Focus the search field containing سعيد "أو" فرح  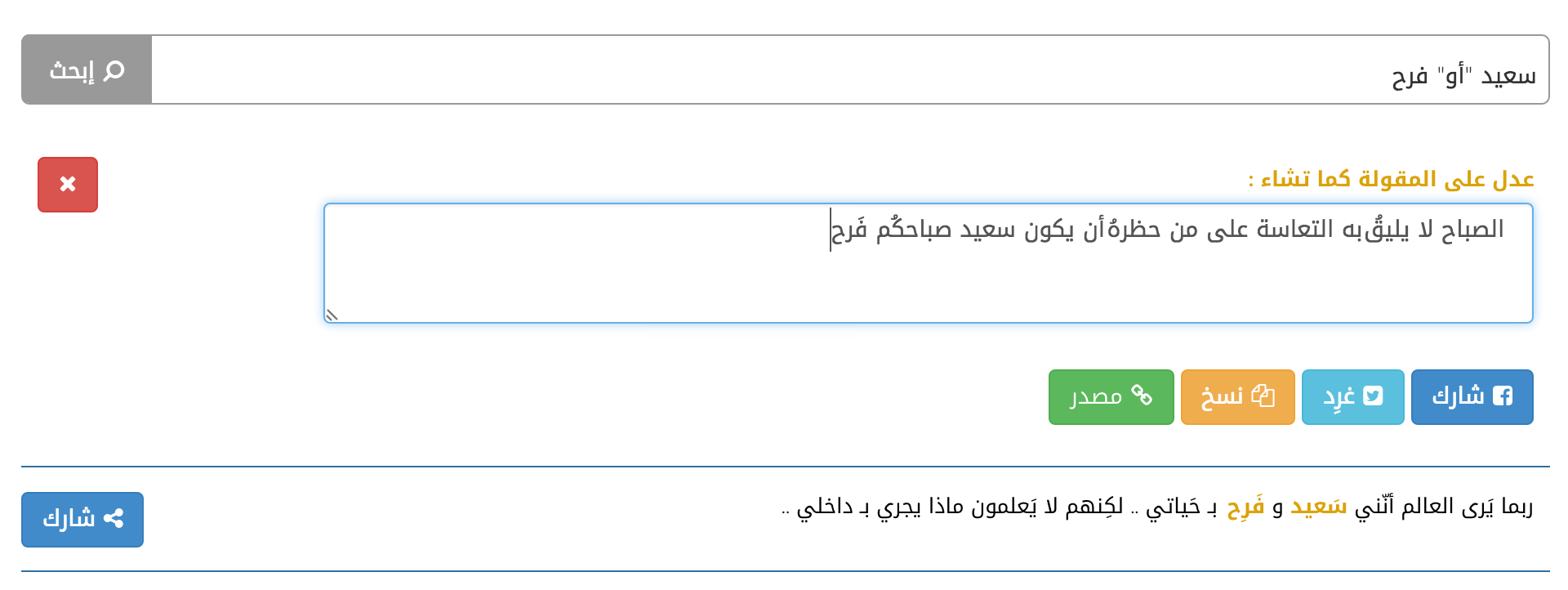[849, 69]
